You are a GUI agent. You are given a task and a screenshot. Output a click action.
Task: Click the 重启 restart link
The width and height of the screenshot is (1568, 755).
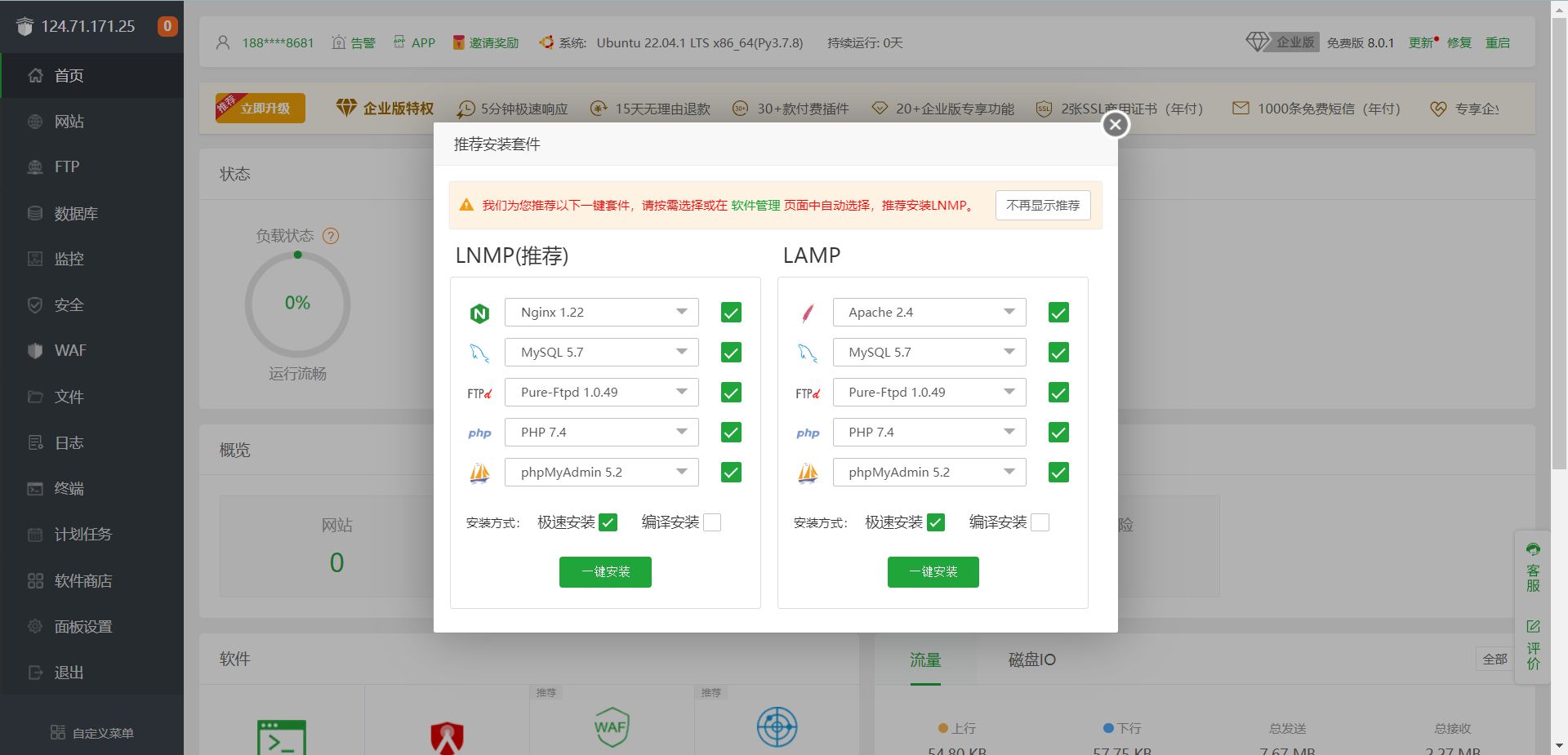(1497, 42)
